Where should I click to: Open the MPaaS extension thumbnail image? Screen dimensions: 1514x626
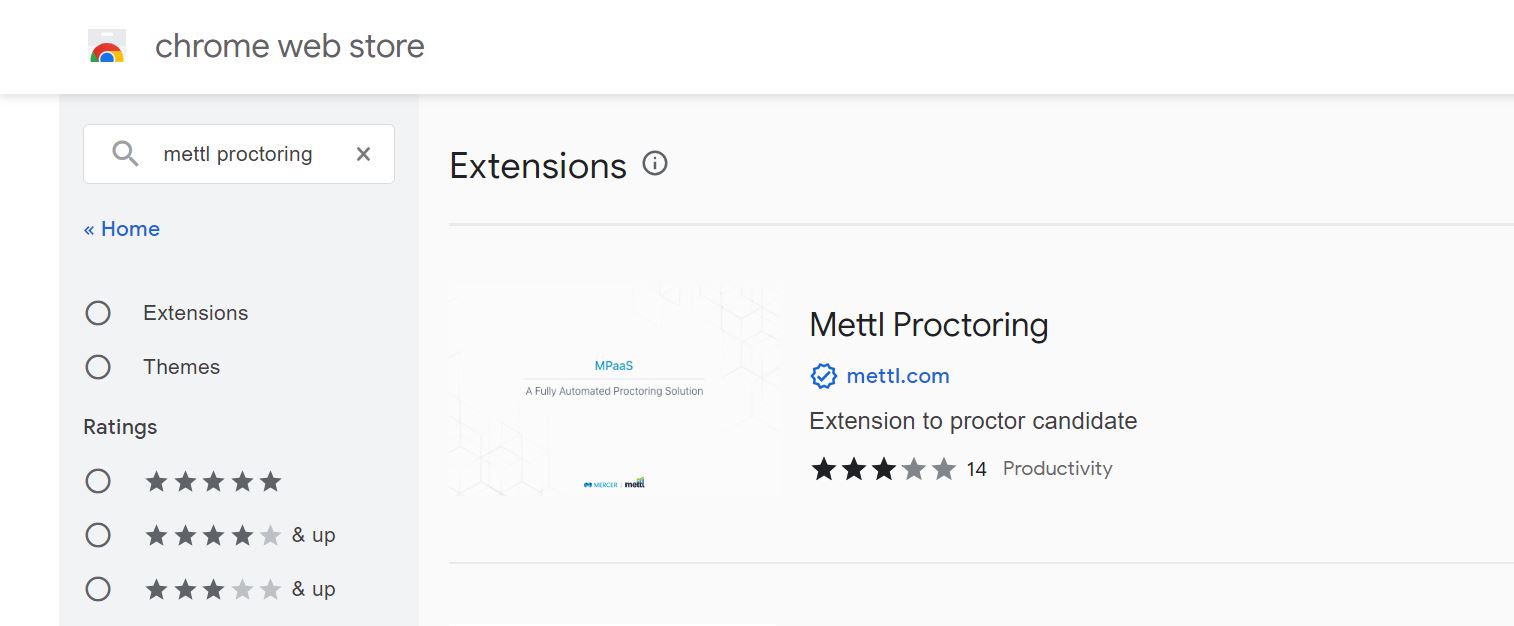point(614,390)
